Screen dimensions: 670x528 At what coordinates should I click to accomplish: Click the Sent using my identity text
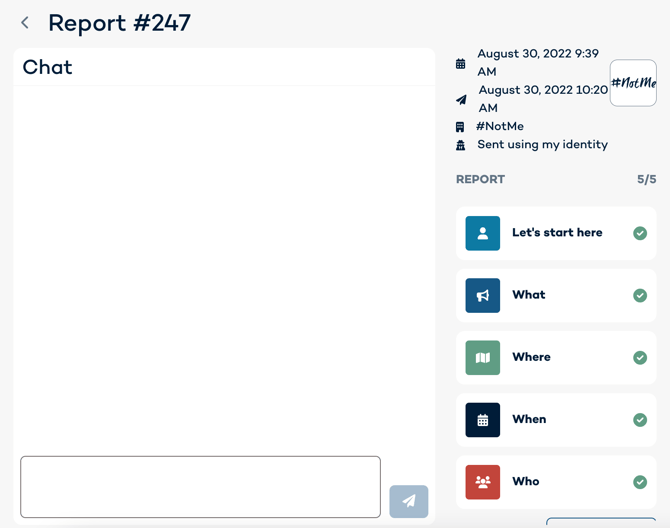coord(543,145)
